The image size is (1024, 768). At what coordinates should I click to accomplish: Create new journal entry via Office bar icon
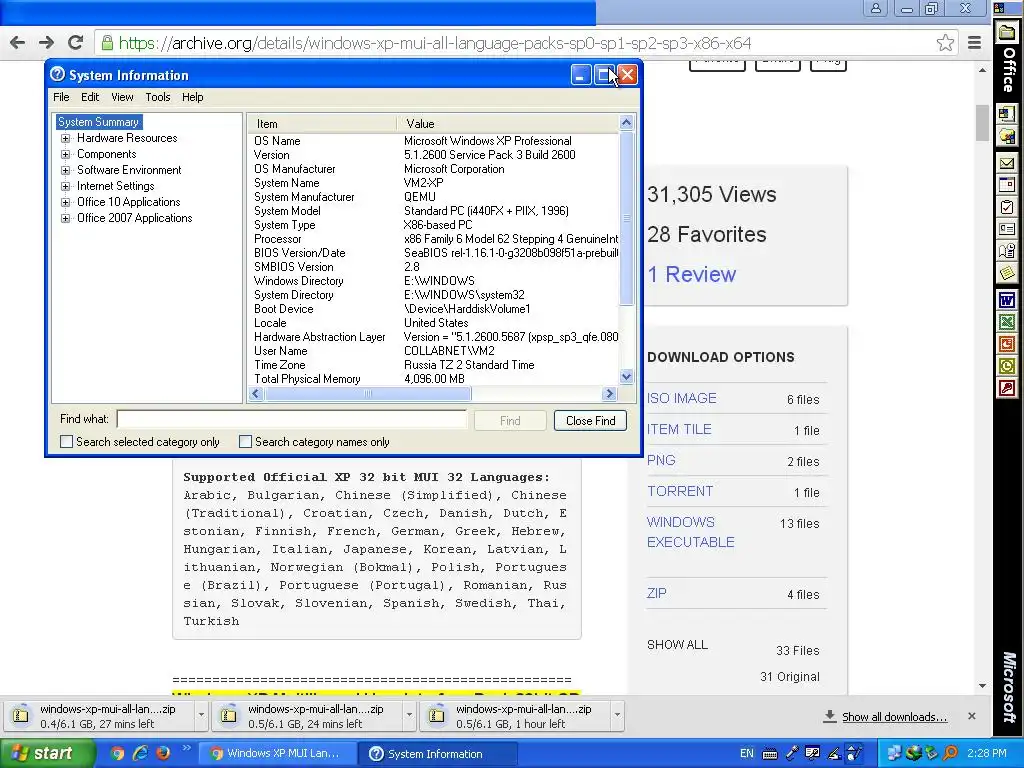pyautogui.click(x=1007, y=251)
